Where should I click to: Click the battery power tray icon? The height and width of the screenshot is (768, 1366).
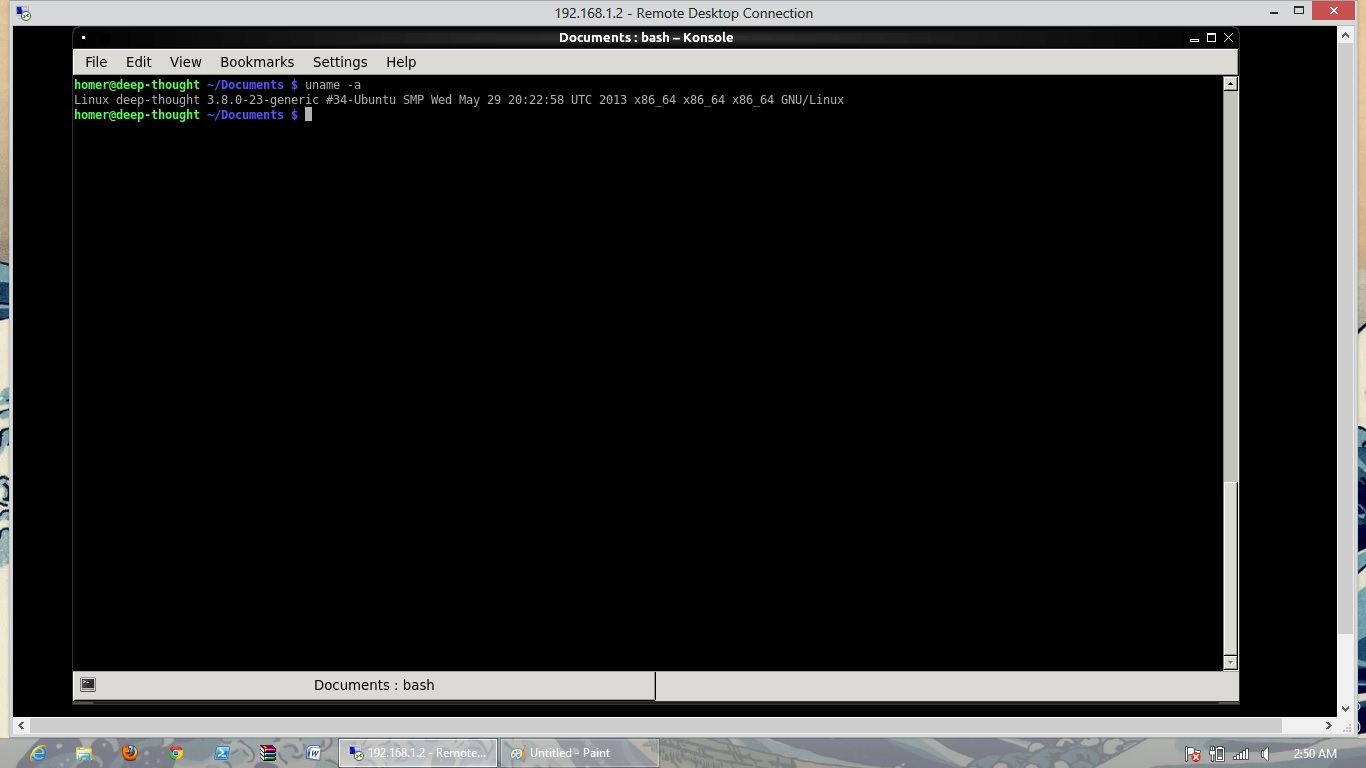[x=1217, y=754]
